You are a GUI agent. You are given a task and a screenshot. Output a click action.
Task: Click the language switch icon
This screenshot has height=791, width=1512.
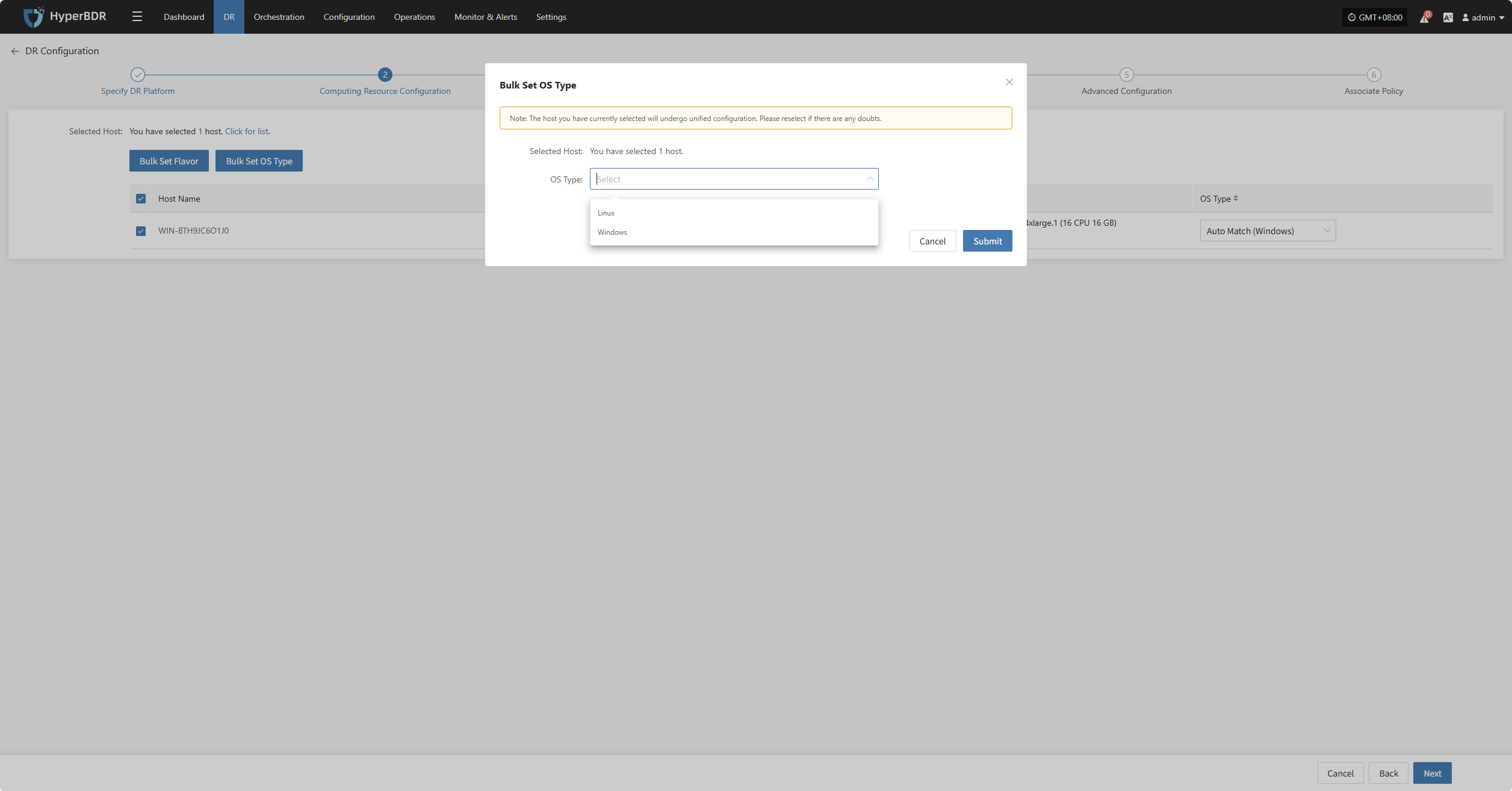point(1448,17)
